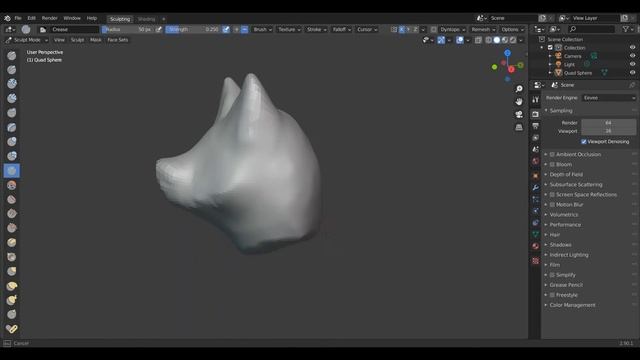
Task: Enable the Ambient Occlusion checkbox
Action: pos(552,154)
